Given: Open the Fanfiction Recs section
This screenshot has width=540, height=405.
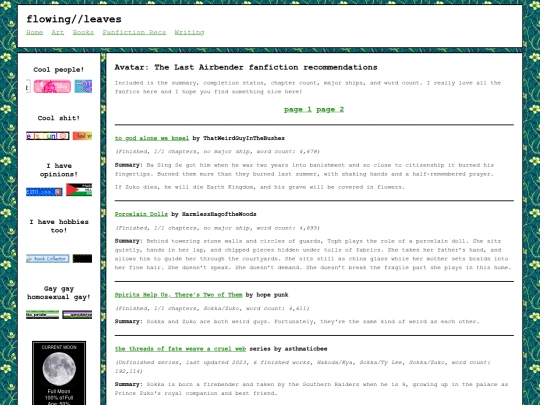Looking at the screenshot, I should click(134, 32).
